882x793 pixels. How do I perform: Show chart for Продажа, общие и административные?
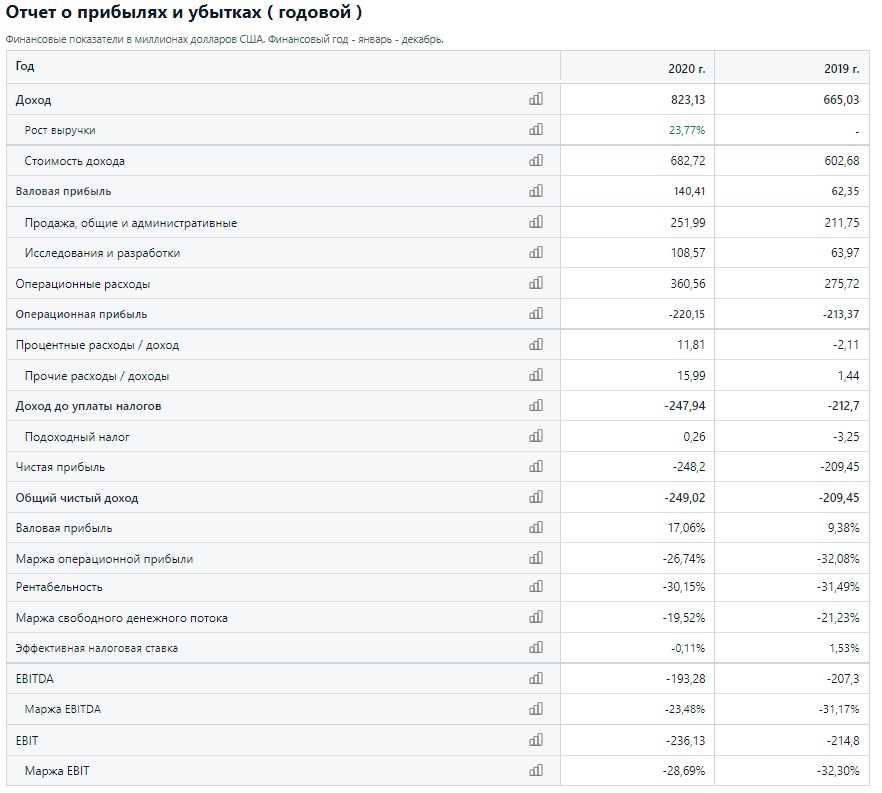pos(536,222)
